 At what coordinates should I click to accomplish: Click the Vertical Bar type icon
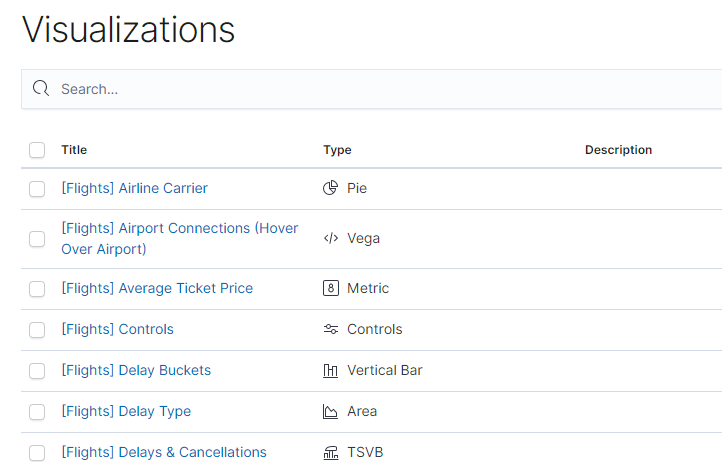point(330,370)
